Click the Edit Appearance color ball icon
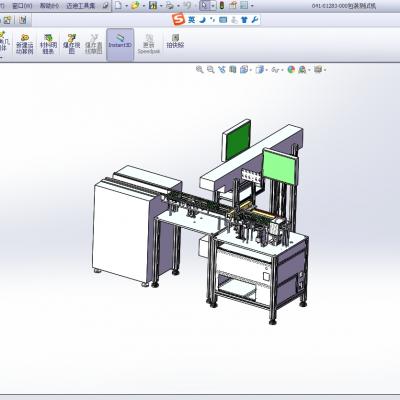This screenshot has width=400, height=400. (291, 70)
